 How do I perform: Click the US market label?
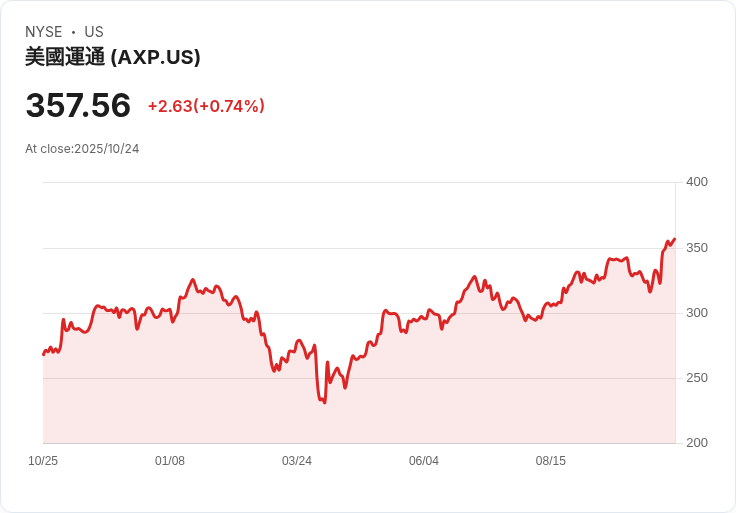click(94, 32)
